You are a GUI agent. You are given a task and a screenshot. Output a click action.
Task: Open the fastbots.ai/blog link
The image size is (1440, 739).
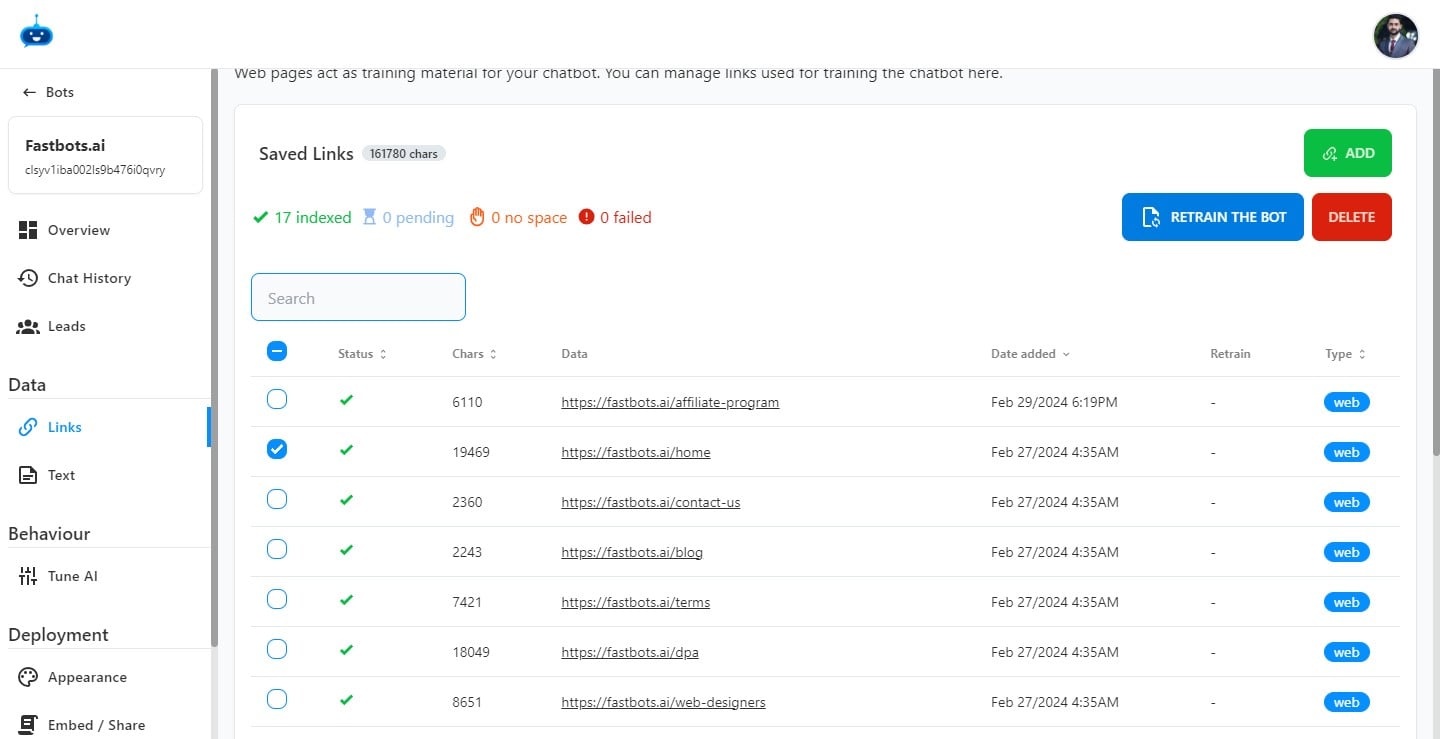[632, 551]
